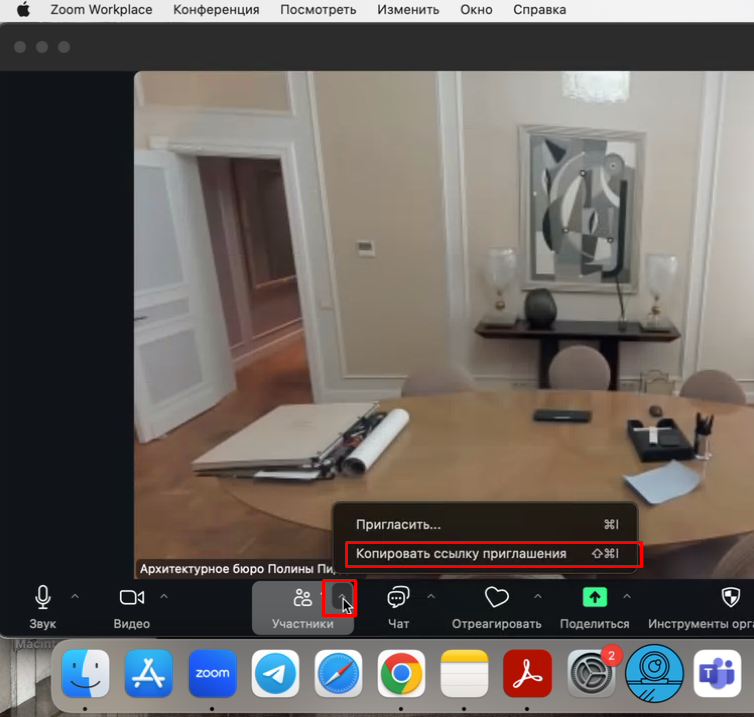Viewport: 754px width, 717px height.
Task: Select Пригласить... in the popup menu
Action: pos(398,524)
